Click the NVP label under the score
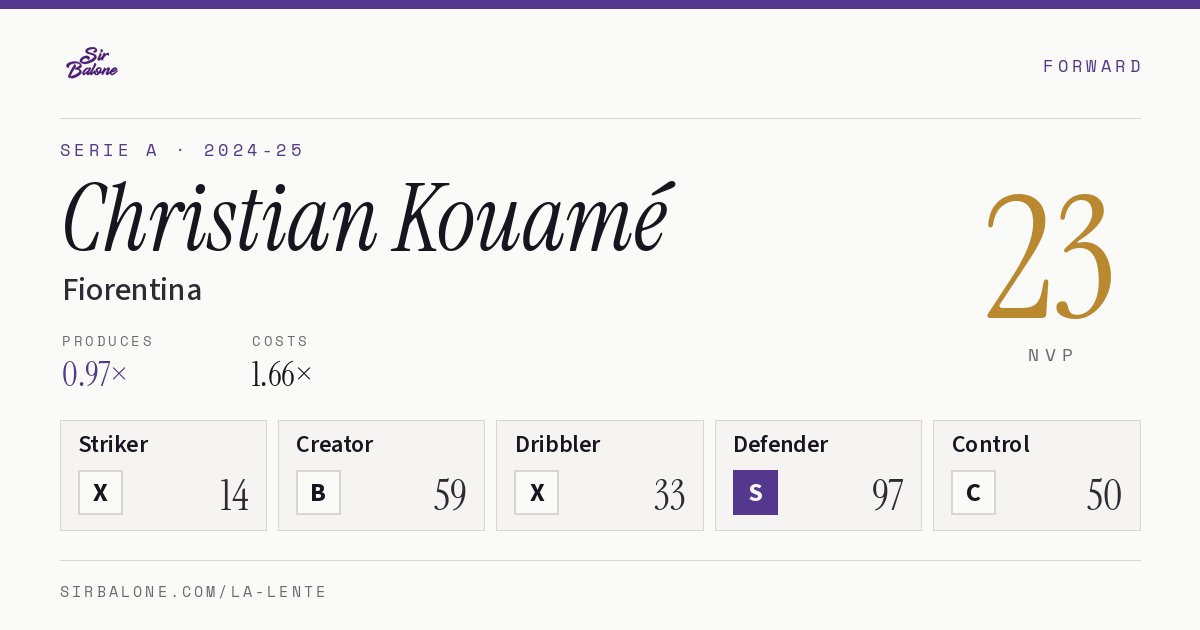This screenshot has width=1200, height=630. [x=1051, y=355]
